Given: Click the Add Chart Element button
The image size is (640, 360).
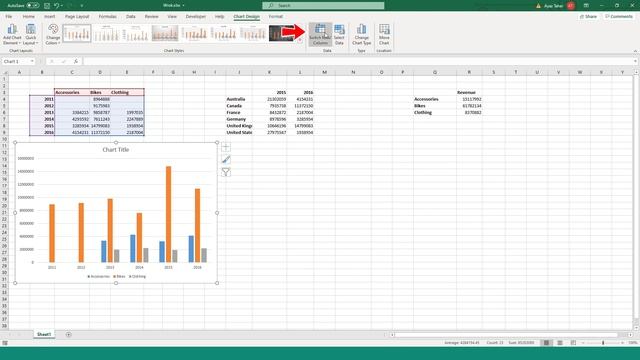Looking at the screenshot, I should [12, 35].
